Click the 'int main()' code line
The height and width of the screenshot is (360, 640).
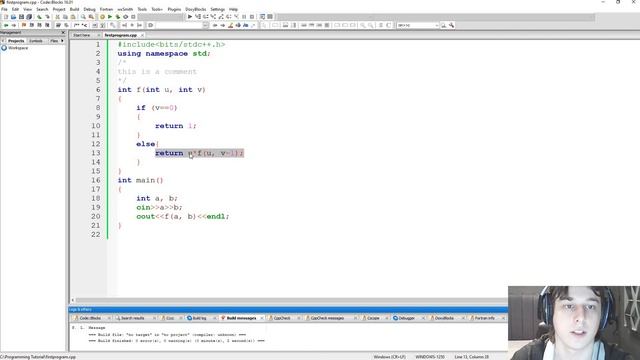(140, 180)
